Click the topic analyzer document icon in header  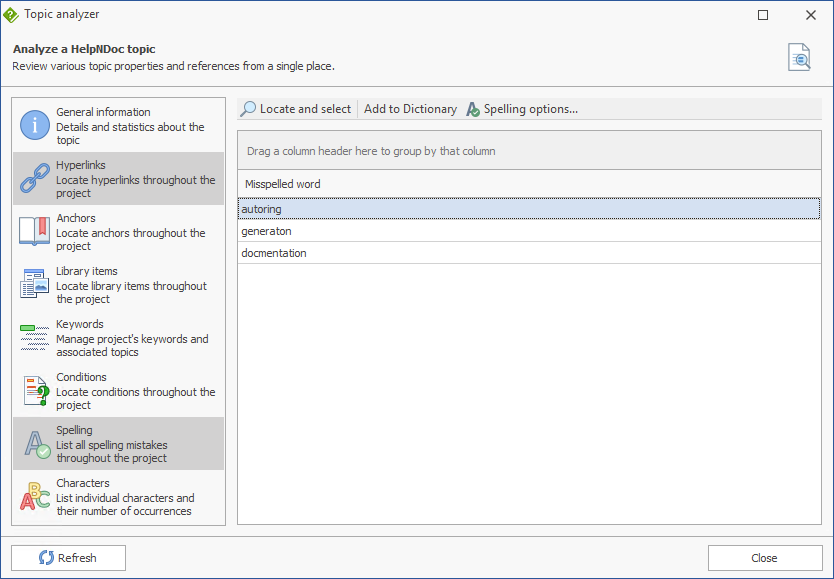pyautogui.click(x=799, y=57)
